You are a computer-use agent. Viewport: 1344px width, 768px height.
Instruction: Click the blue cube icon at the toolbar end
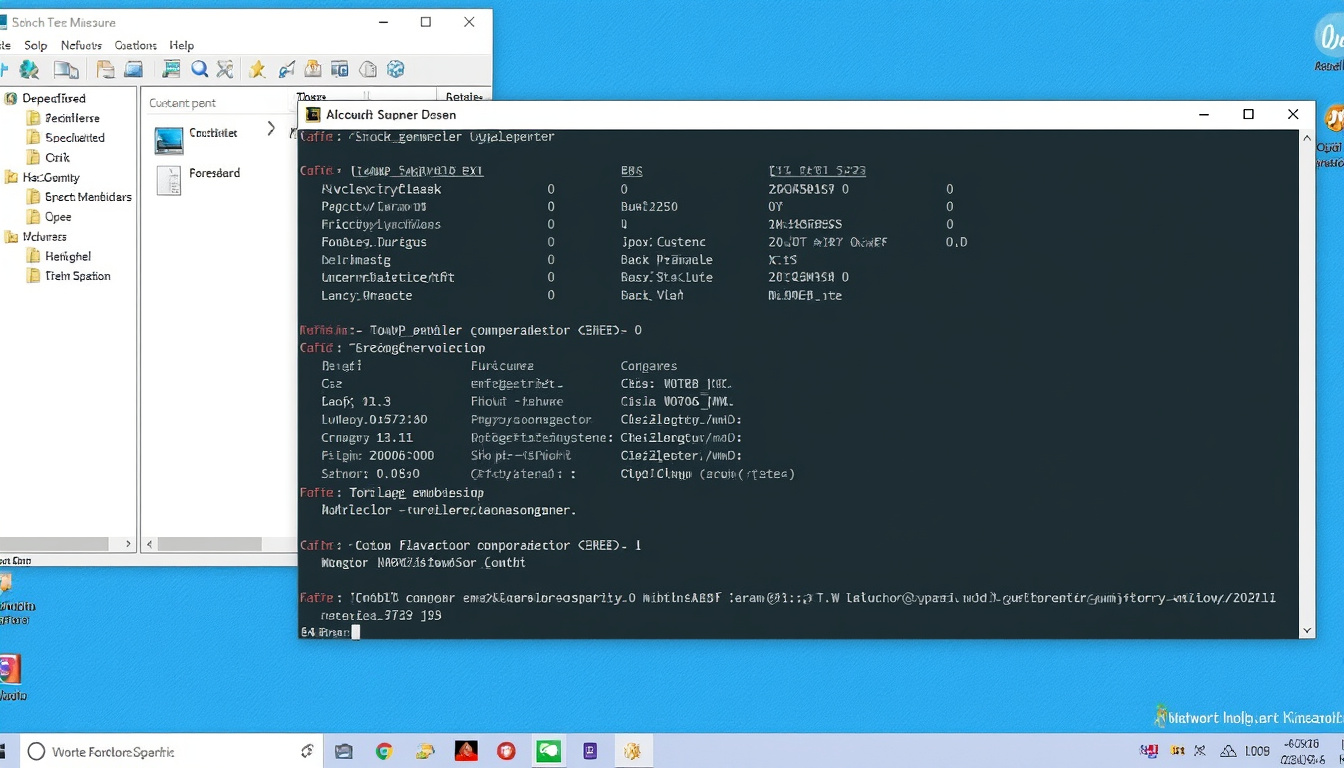395,69
